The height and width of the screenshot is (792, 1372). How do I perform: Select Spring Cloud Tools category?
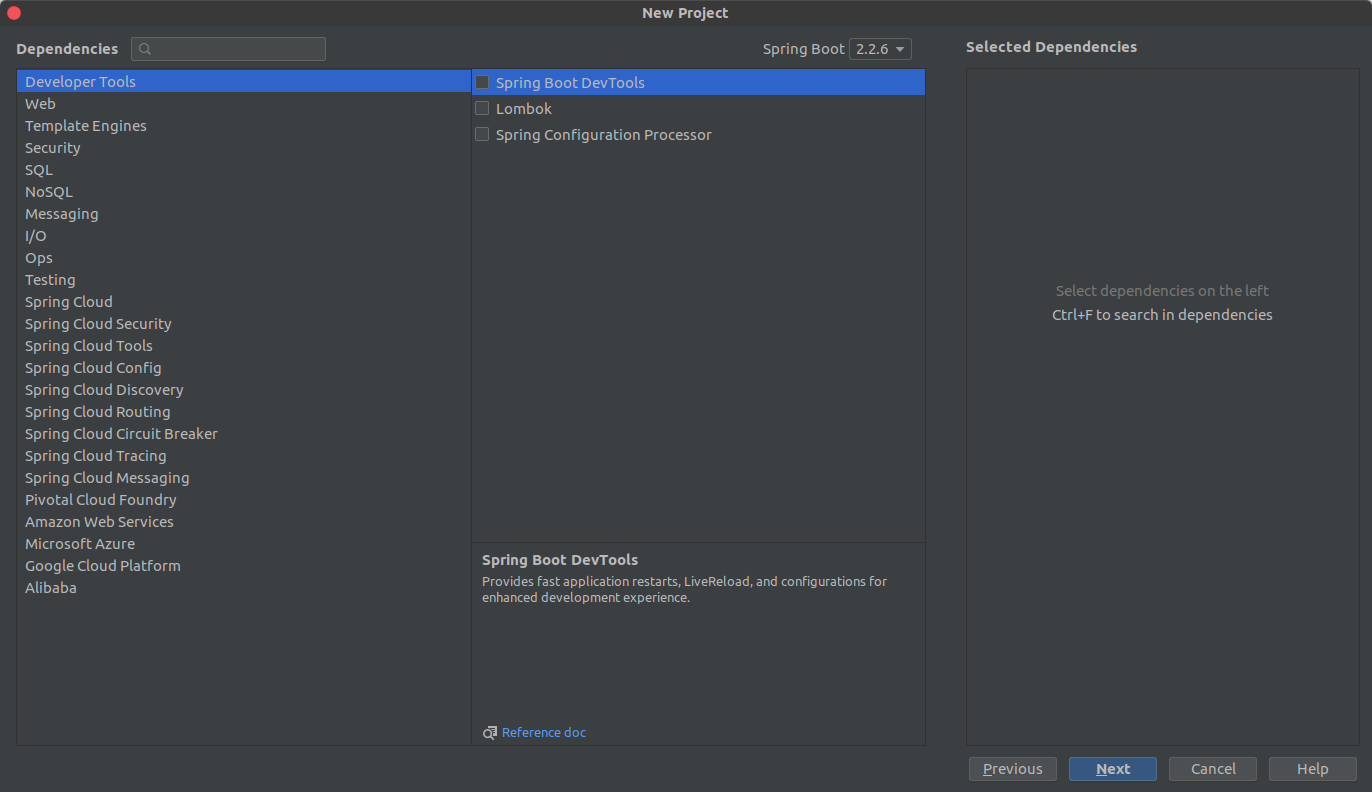pyautogui.click(x=244, y=346)
